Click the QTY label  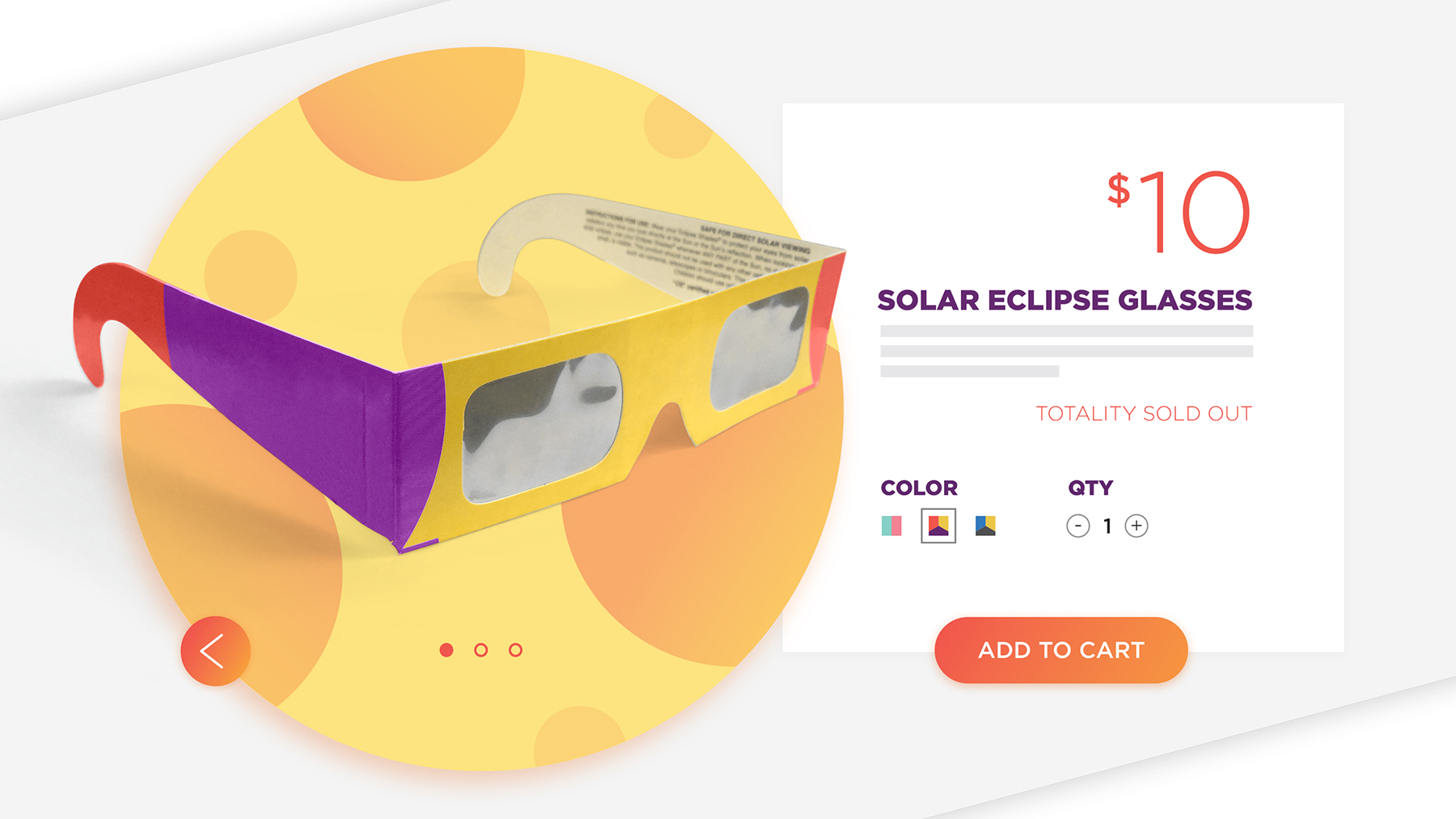coord(1090,488)
